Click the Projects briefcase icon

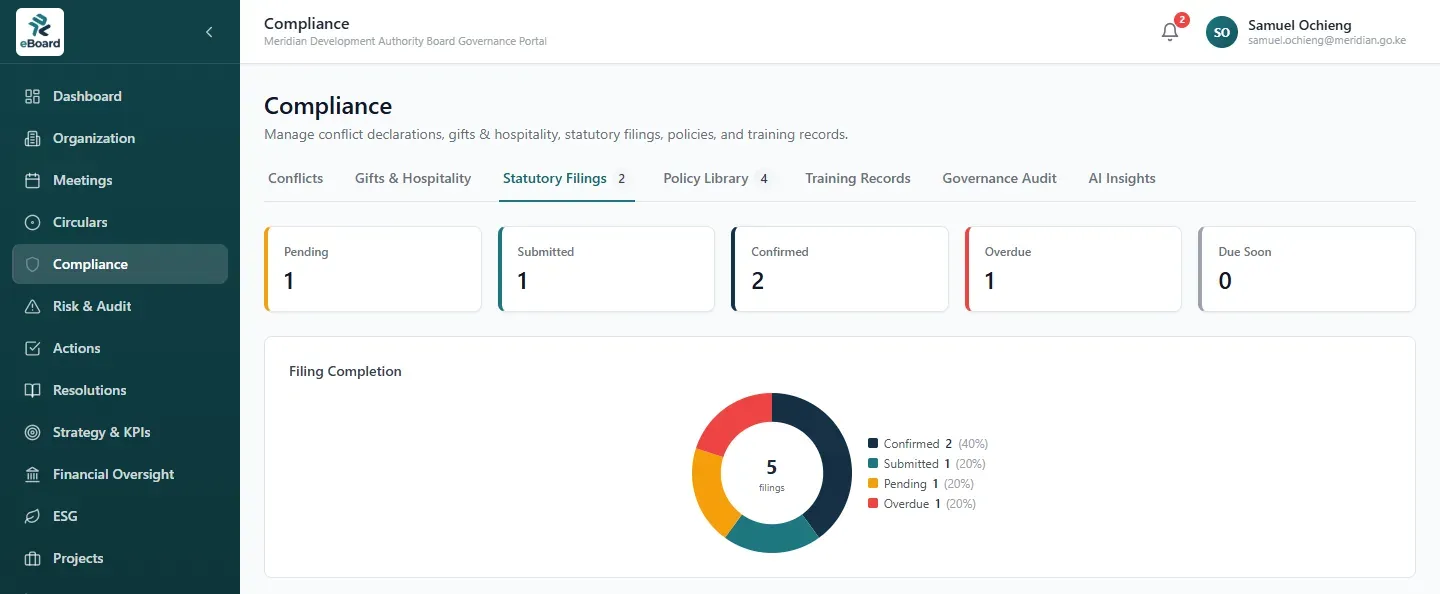point(32,558)
